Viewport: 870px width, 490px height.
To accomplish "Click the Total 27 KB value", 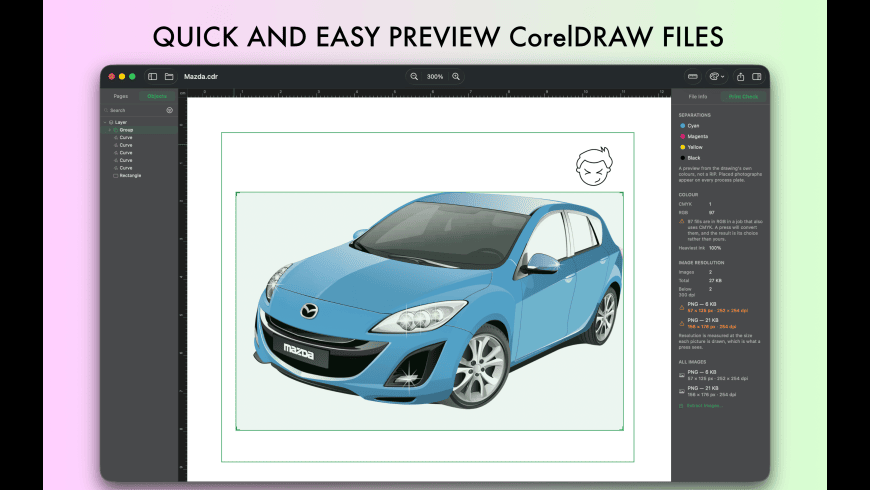I will [715, 281].
